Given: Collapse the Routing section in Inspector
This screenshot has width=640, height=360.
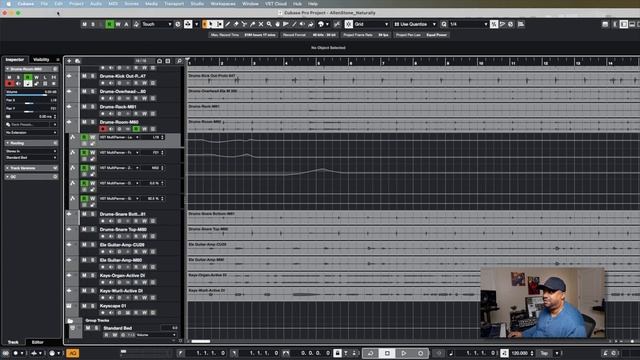Looking at the screenshot, I should coord(31,143).
